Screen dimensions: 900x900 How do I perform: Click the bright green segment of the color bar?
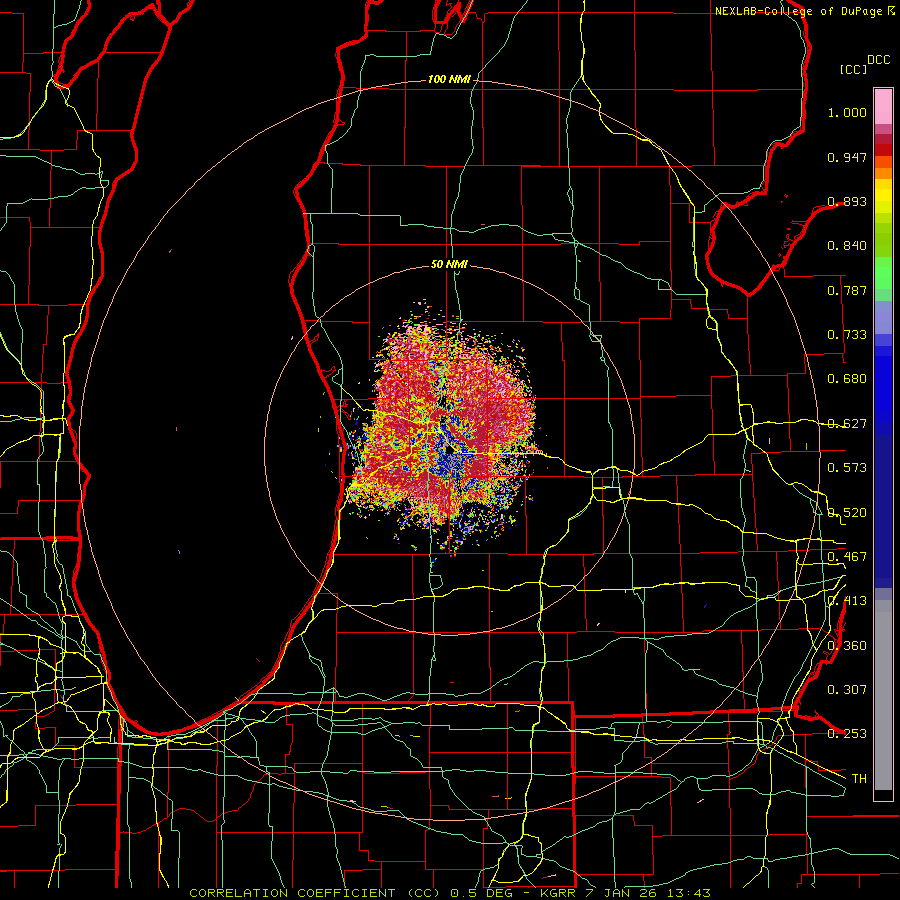point(883,273)
